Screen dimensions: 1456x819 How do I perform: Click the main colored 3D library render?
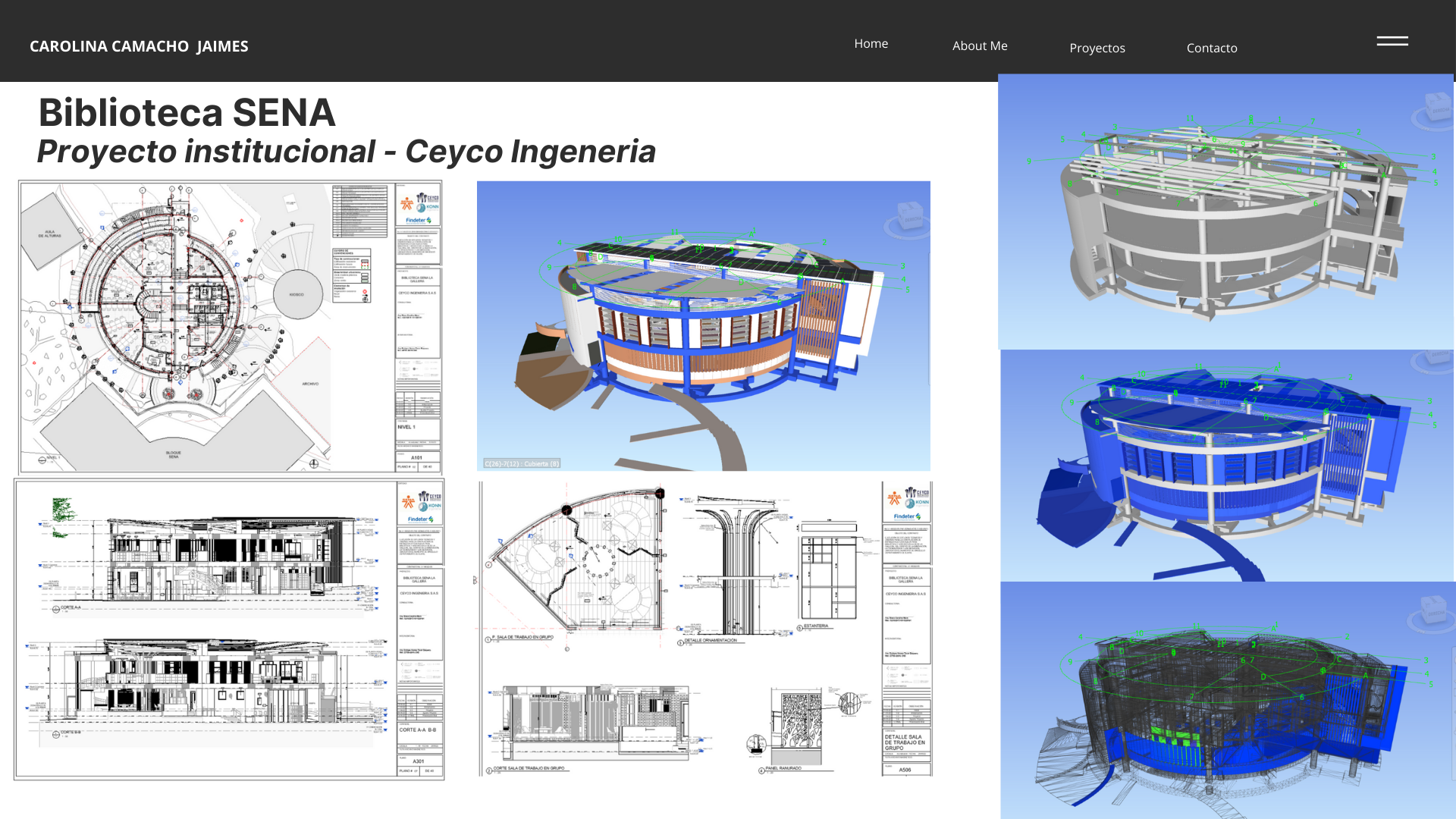703,326
